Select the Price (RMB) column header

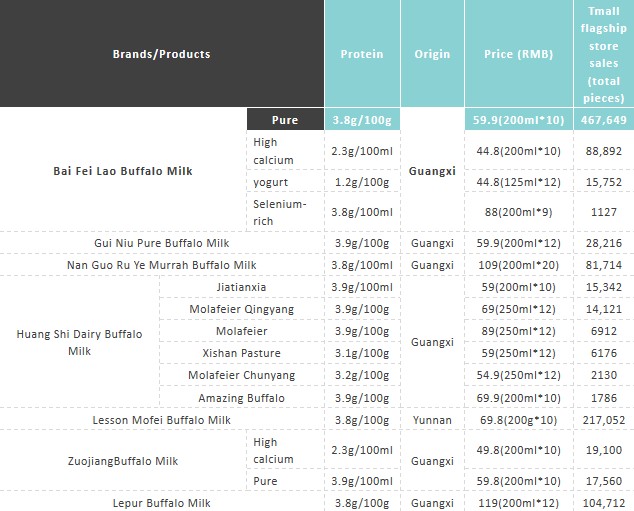point(519,53)
